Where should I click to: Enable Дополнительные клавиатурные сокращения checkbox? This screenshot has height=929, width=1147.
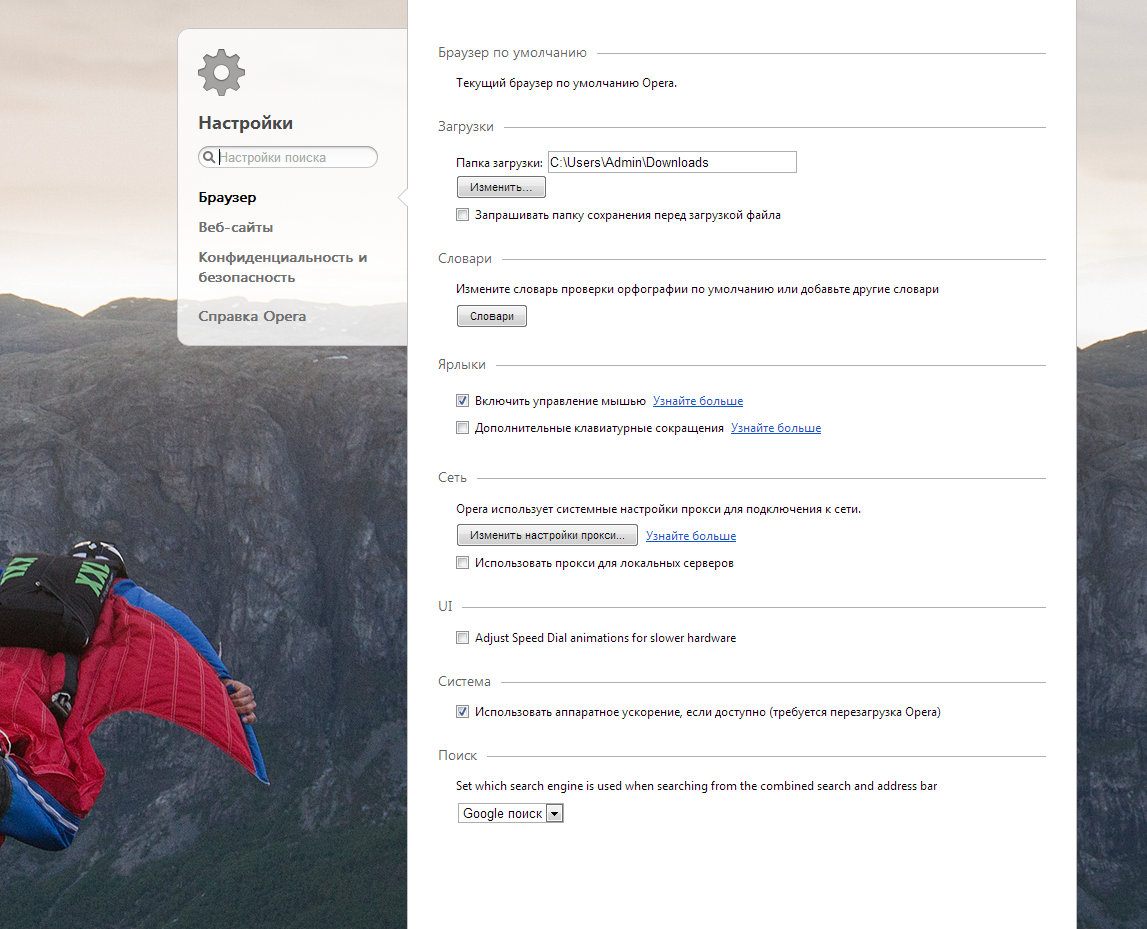(462, 428)
